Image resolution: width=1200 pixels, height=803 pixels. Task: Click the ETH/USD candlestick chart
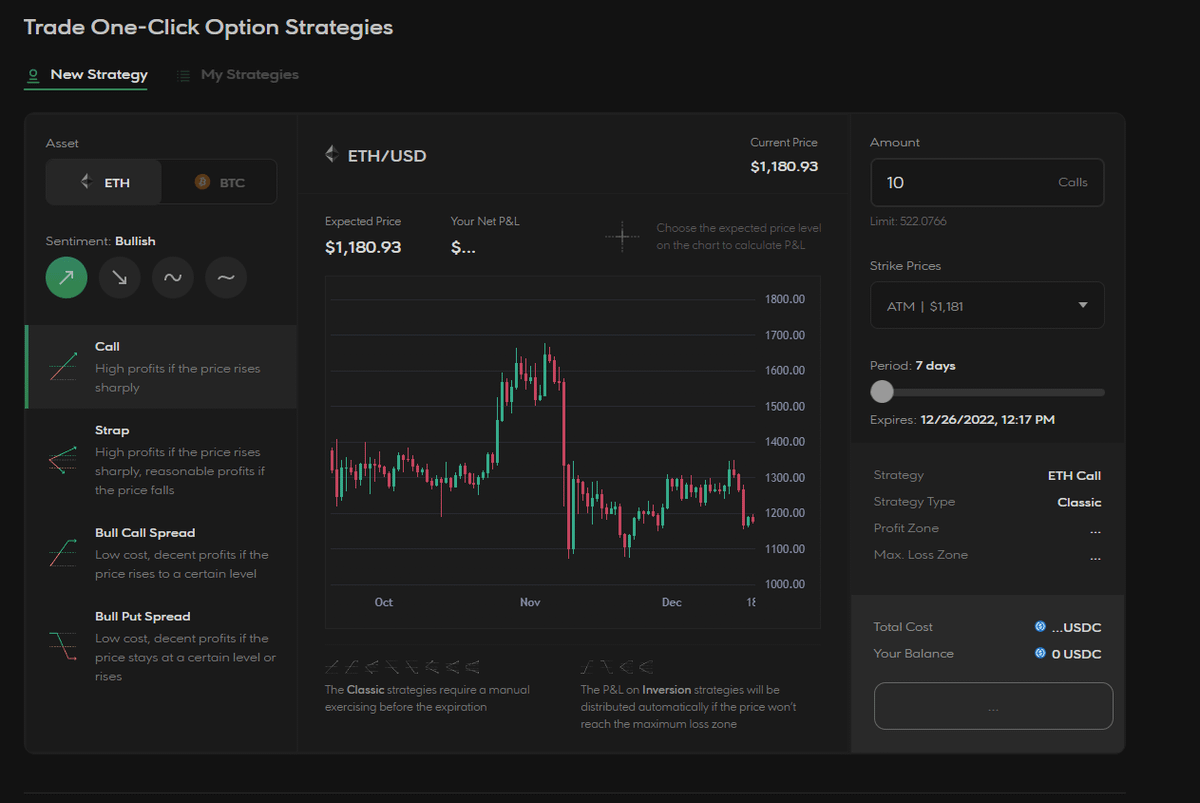(x=540, y=450)
